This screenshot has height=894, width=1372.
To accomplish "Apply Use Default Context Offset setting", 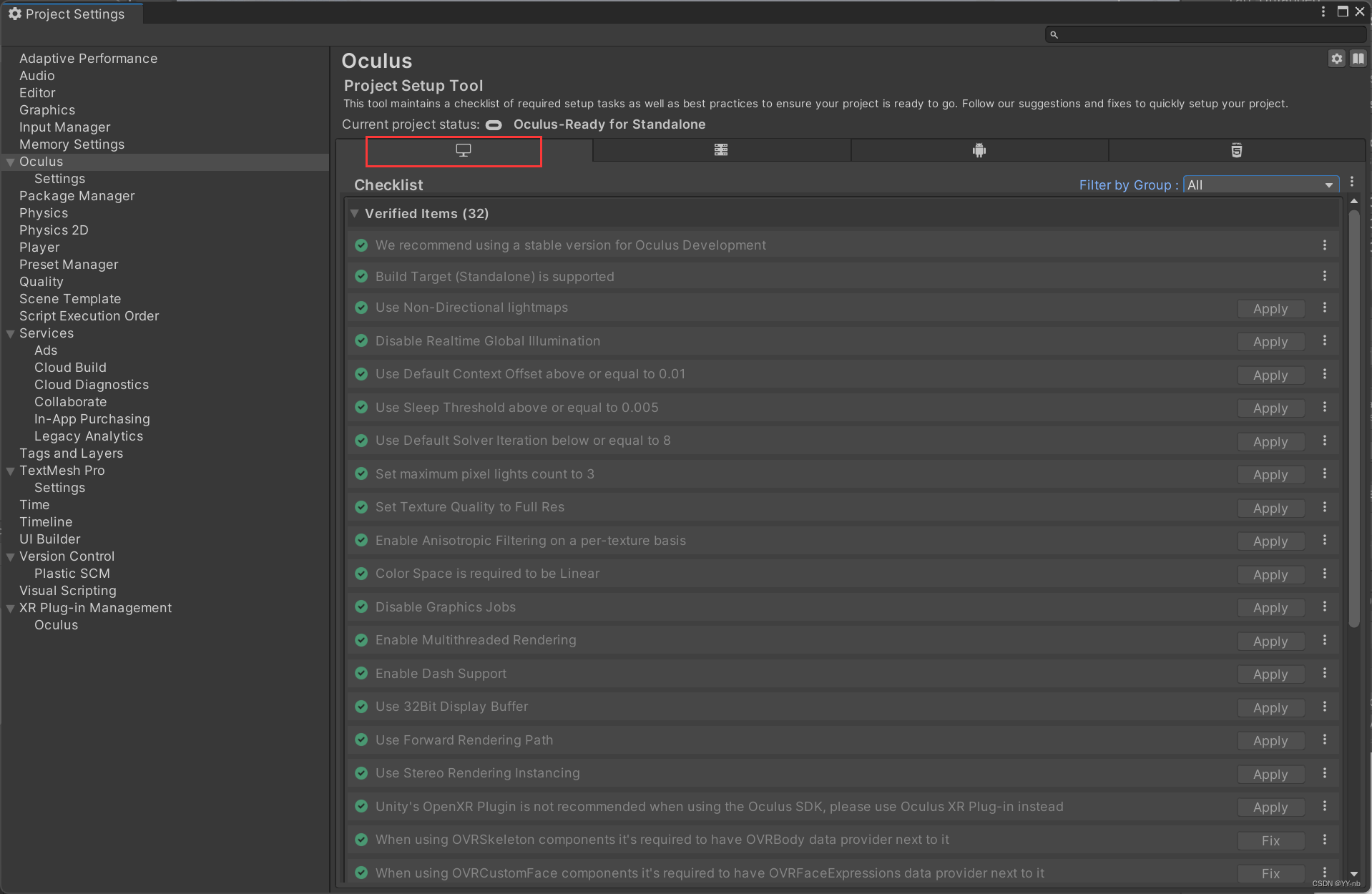I will (1270, 375).
